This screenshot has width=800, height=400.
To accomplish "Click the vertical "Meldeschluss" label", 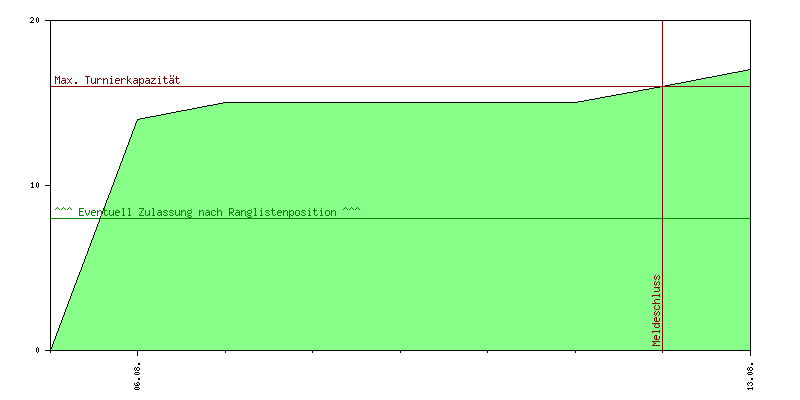I will [x=657, y=310].
